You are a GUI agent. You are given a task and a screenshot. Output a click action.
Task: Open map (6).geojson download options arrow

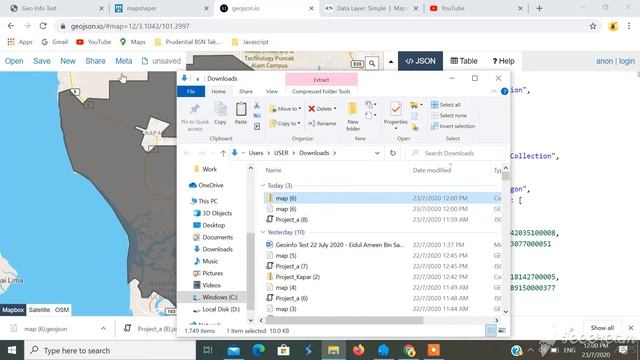pos(103,329)
